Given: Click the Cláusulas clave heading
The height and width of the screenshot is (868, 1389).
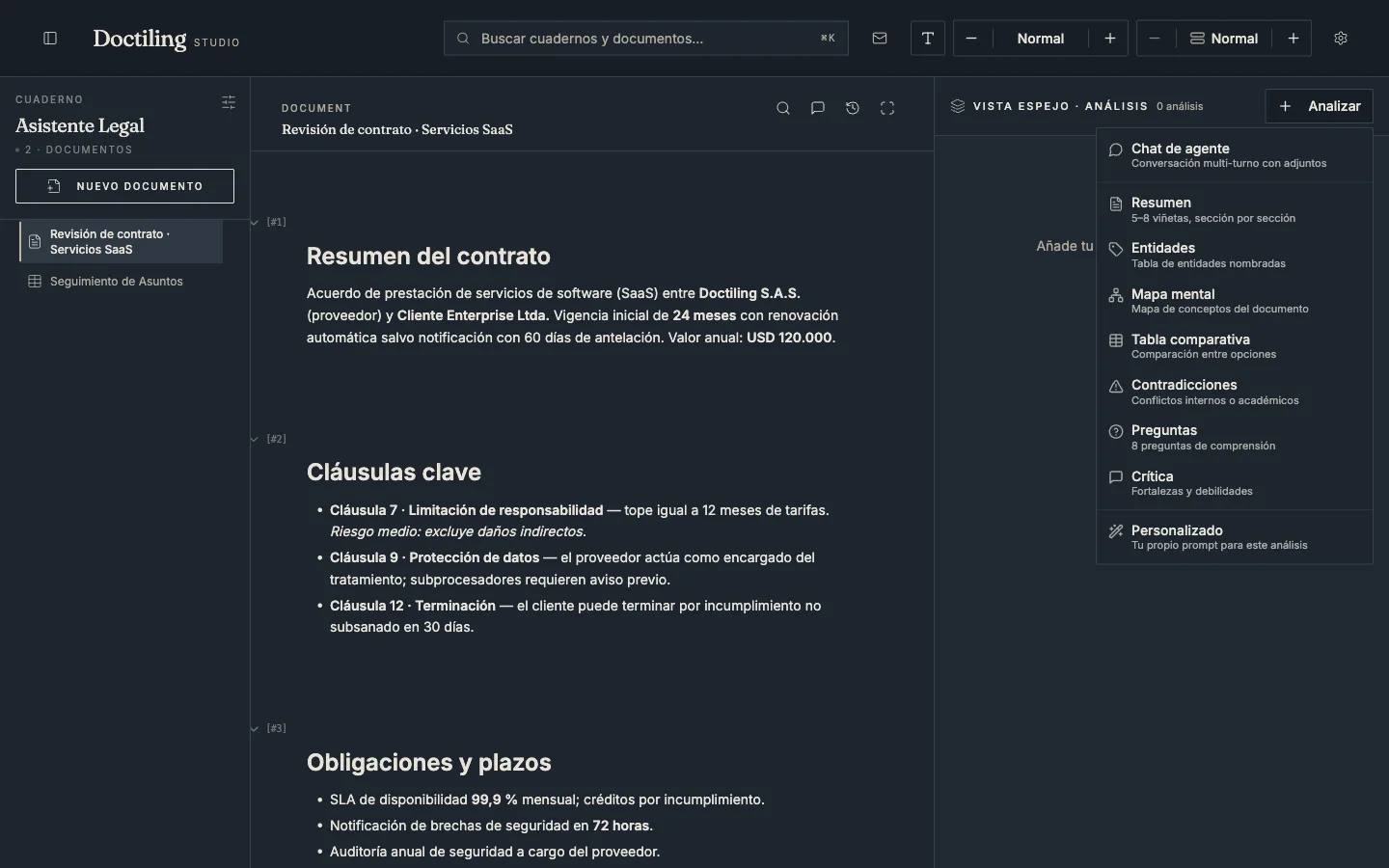Looking at the screenshot, I should tap(394, 473).
